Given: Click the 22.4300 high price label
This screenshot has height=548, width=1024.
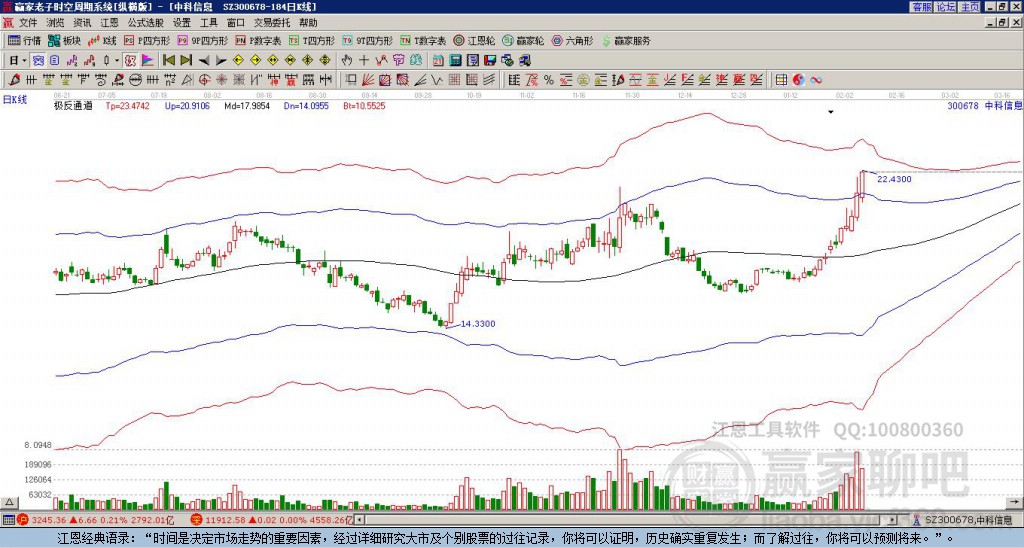Looking at the screenshot, I should coord(893,179).
